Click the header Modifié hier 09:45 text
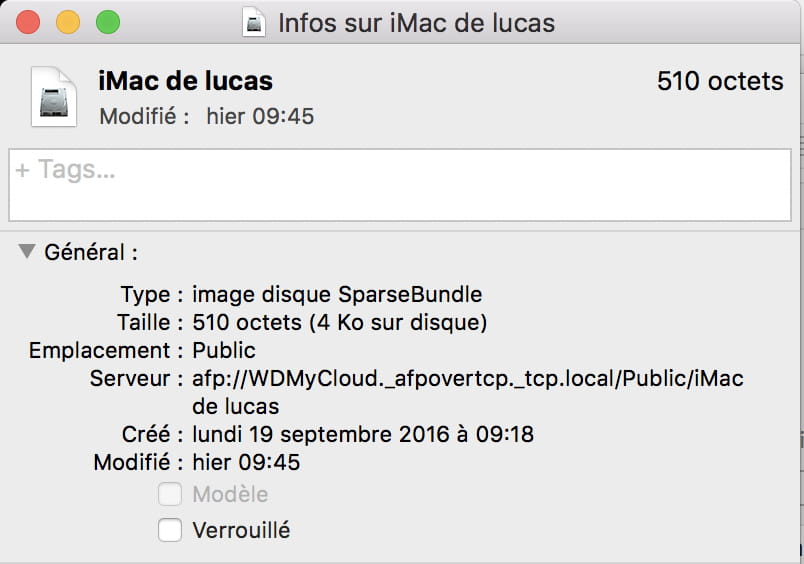This screenshot has width=804, height=564. point(207,116)
